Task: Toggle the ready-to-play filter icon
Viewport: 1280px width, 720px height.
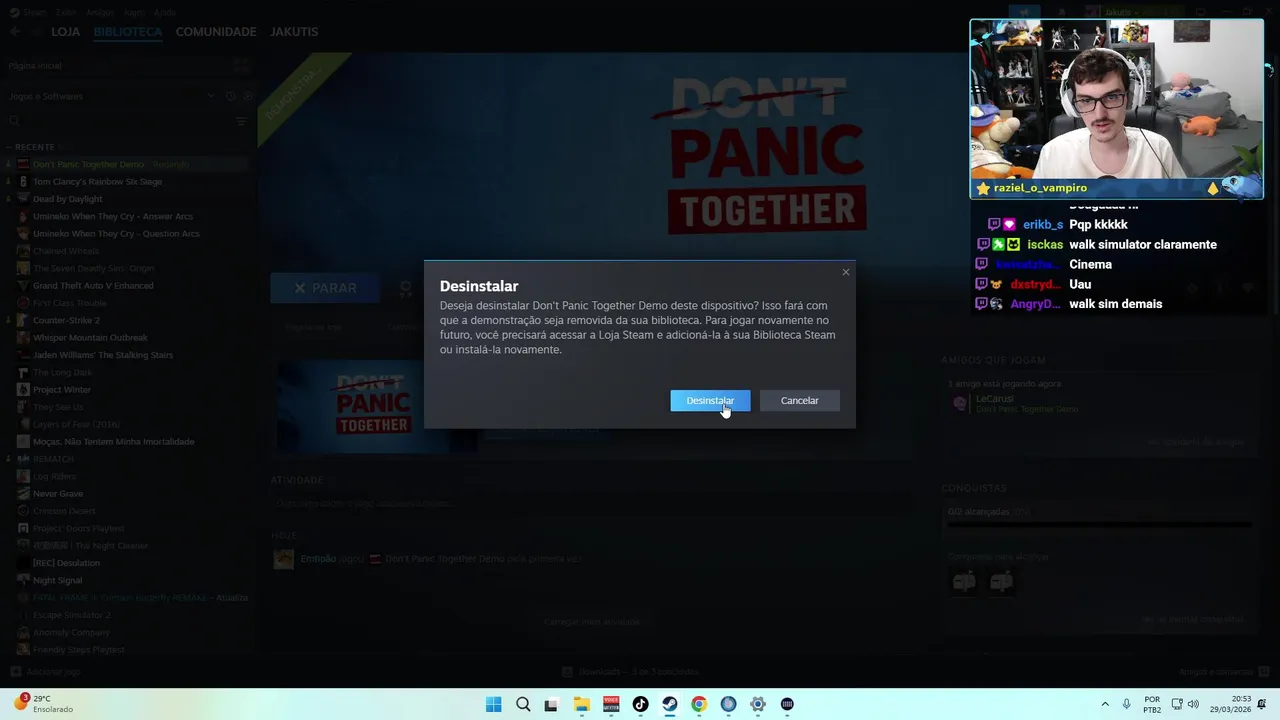Action: pos(247,96)
